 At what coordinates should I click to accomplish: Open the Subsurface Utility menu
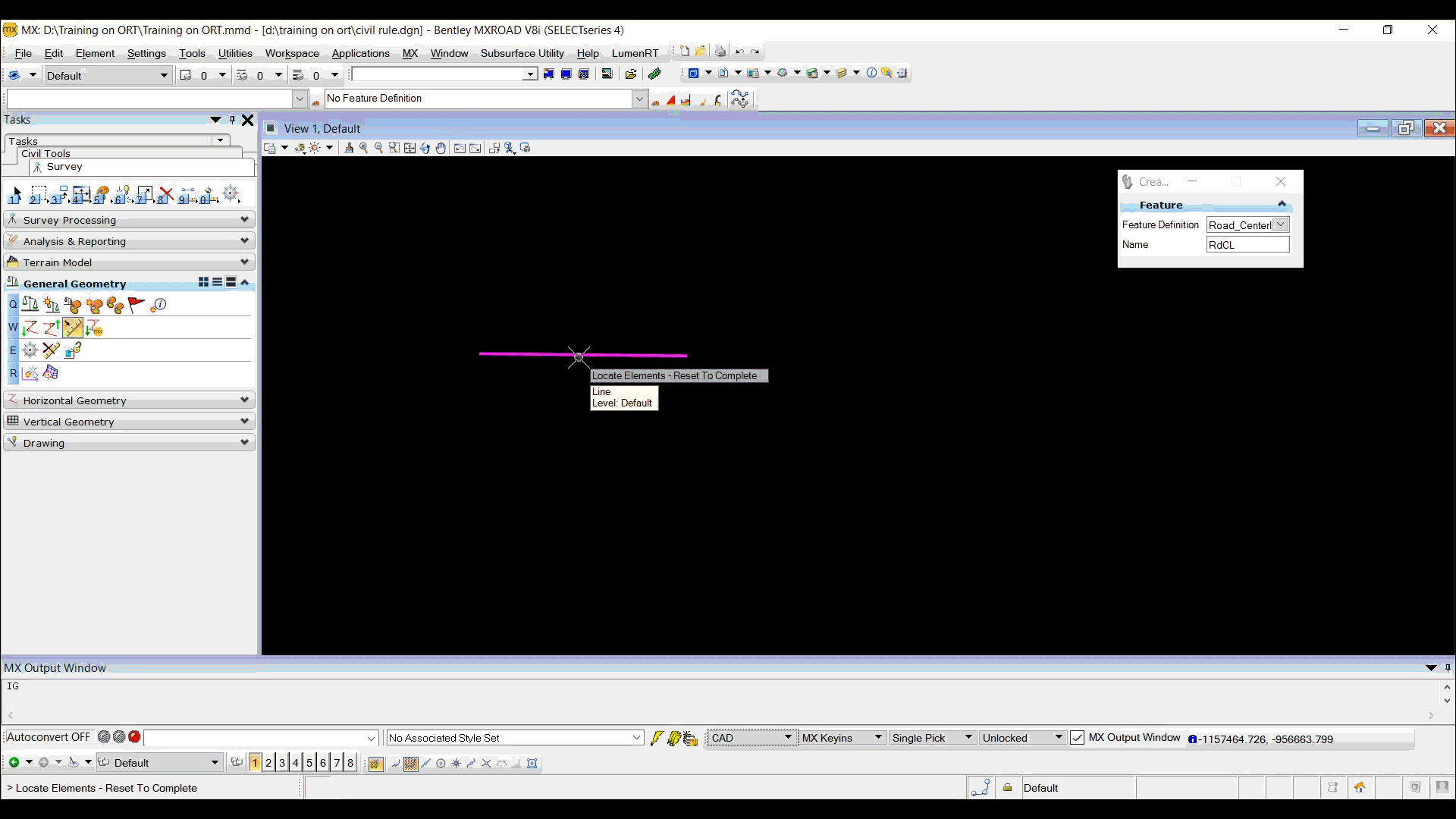[x=522, y=53]
